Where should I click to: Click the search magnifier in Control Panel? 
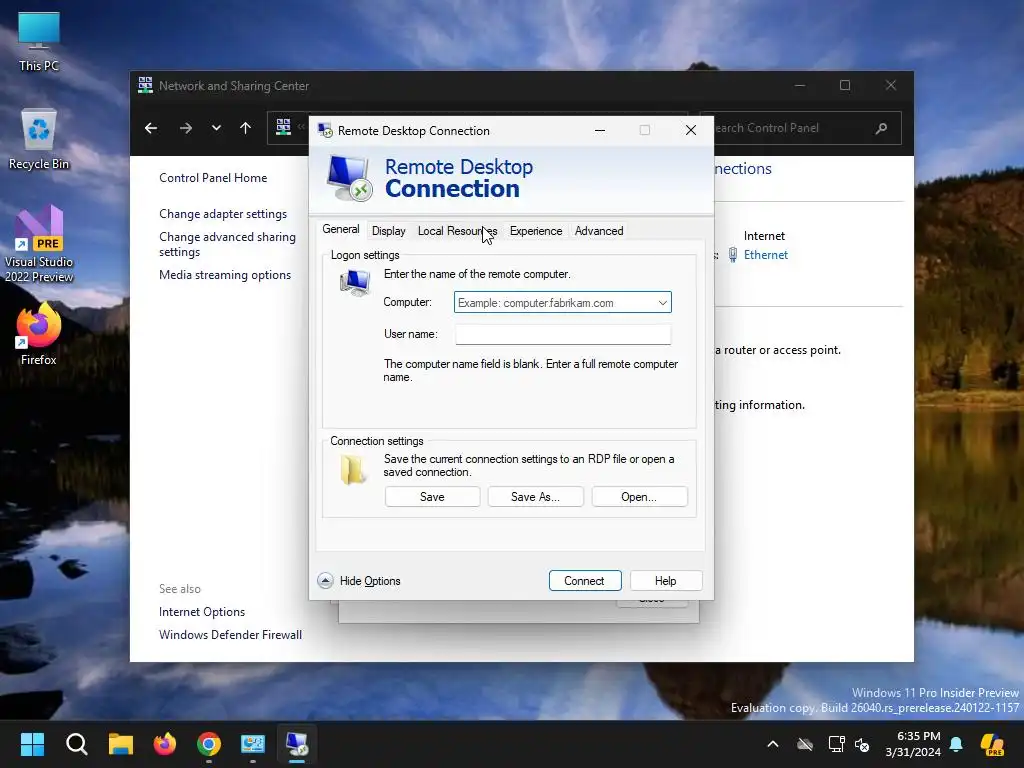tap(881, 128)
